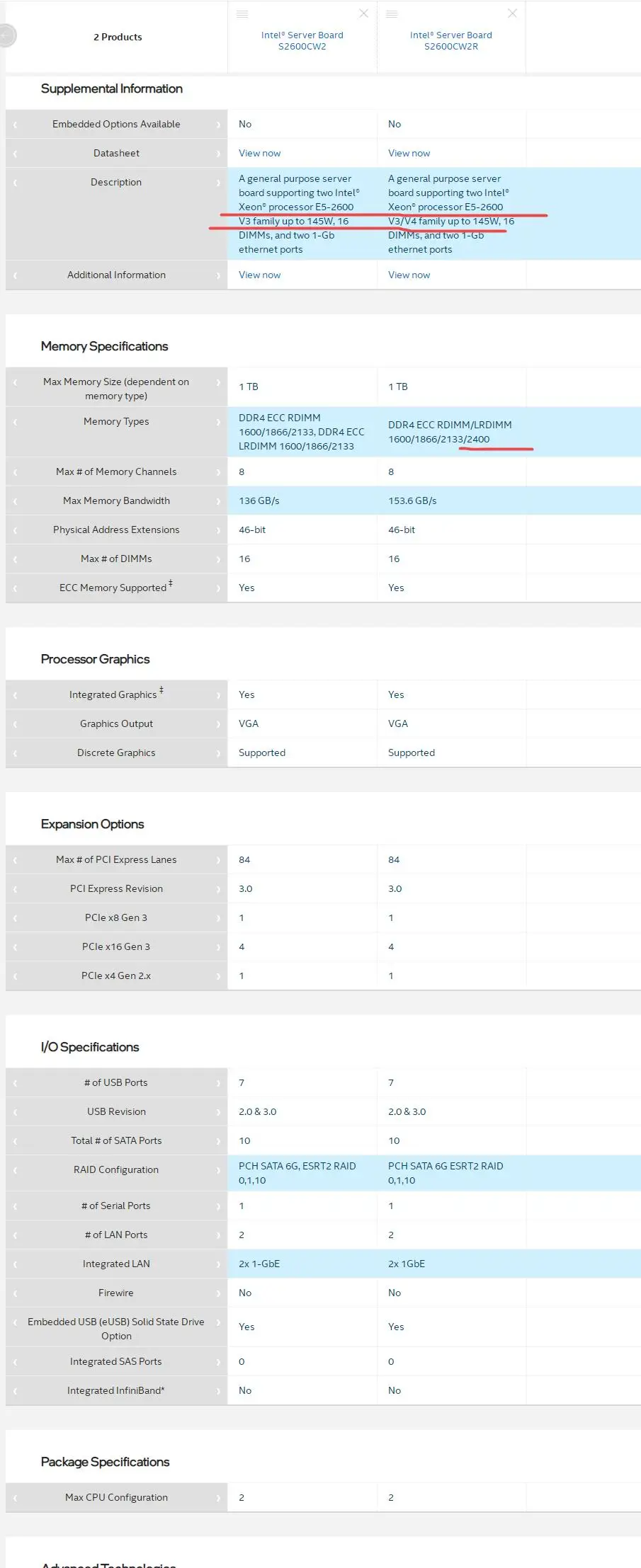Click drag handle icon above S2600CW2R

coord(392,14)
